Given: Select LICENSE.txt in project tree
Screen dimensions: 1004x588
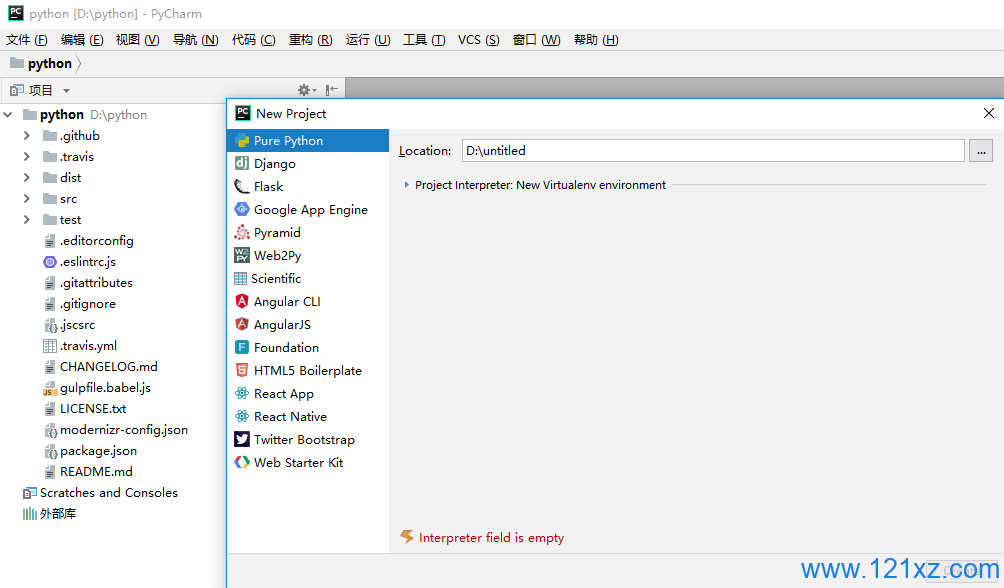Looking at the screenshot, I should (93, 409).
